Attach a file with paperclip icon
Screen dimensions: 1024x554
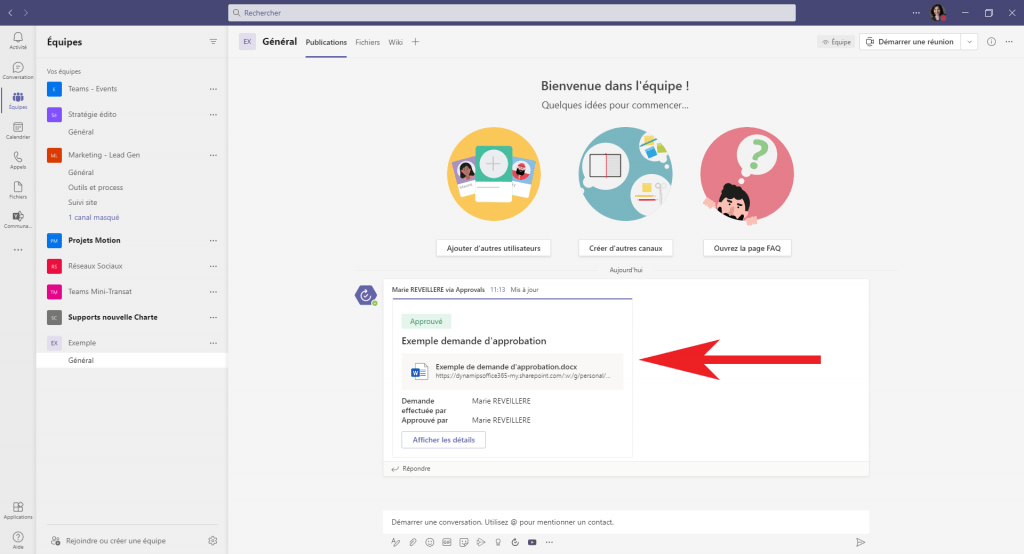413,542
